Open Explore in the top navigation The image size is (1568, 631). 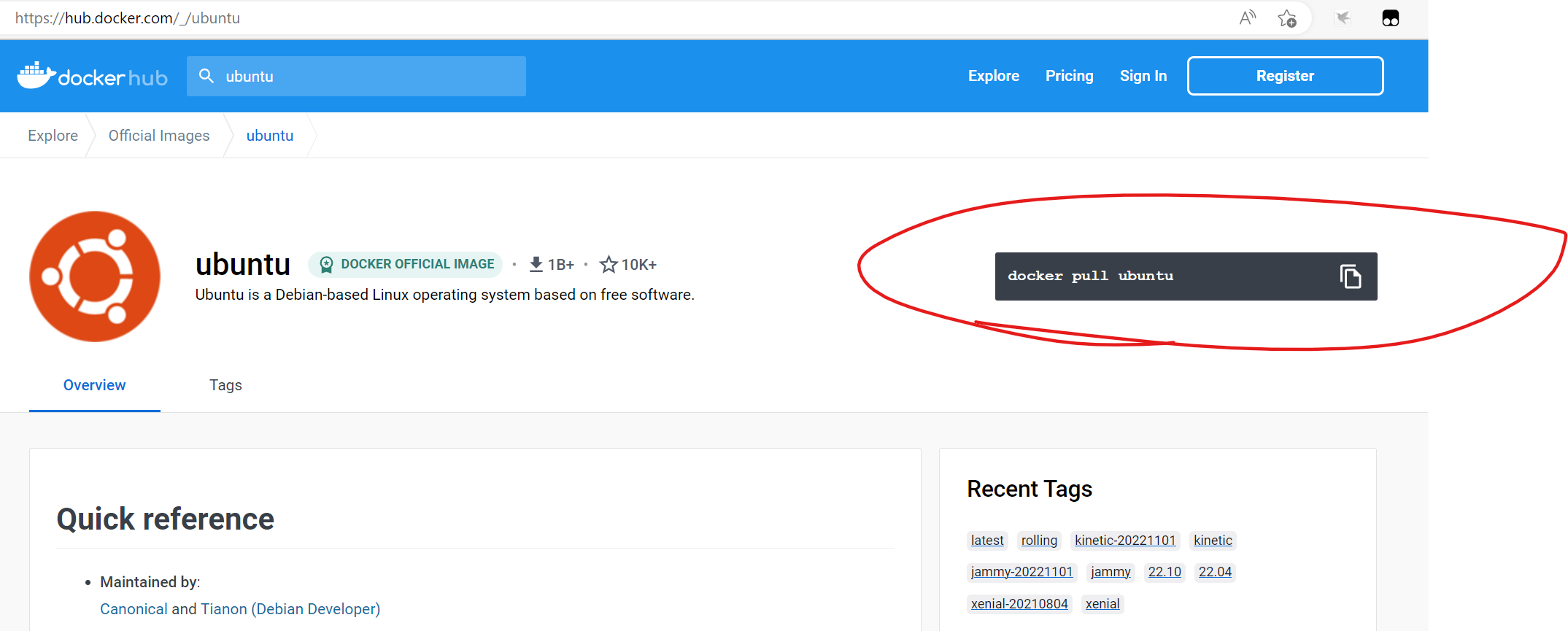pos(994,76)
